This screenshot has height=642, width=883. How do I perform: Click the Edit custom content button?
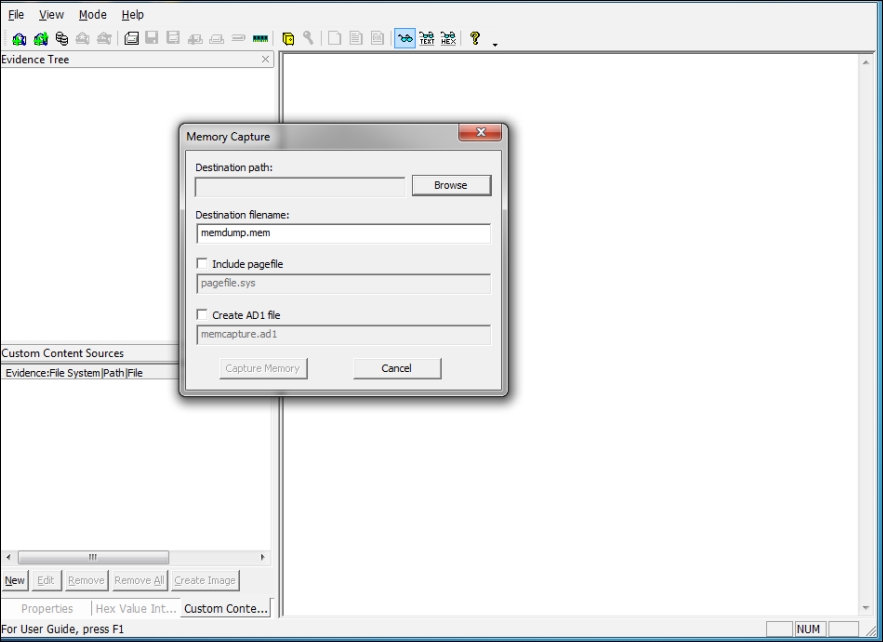[46, 580]
